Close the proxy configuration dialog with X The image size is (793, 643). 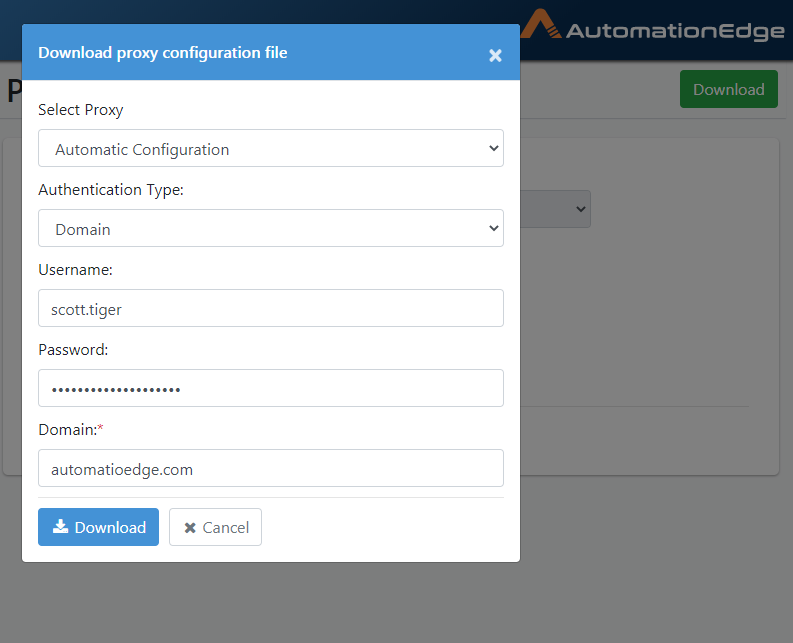[x=495, y=55]
